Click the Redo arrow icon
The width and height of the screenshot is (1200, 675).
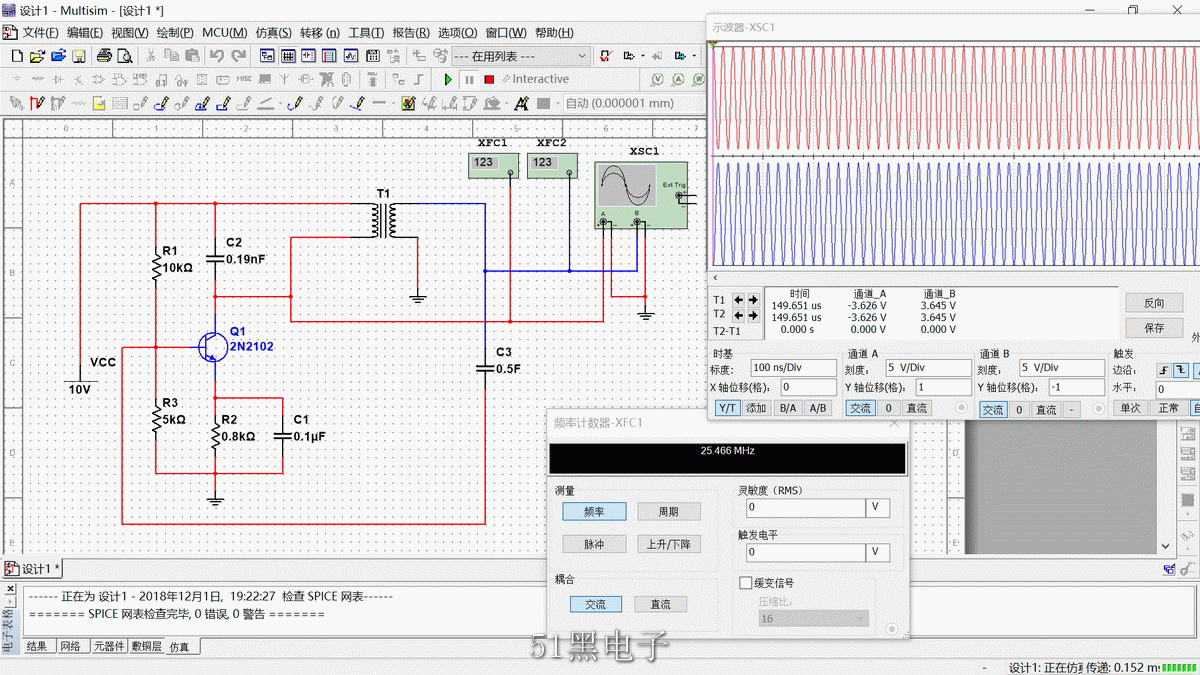(238, 56)
